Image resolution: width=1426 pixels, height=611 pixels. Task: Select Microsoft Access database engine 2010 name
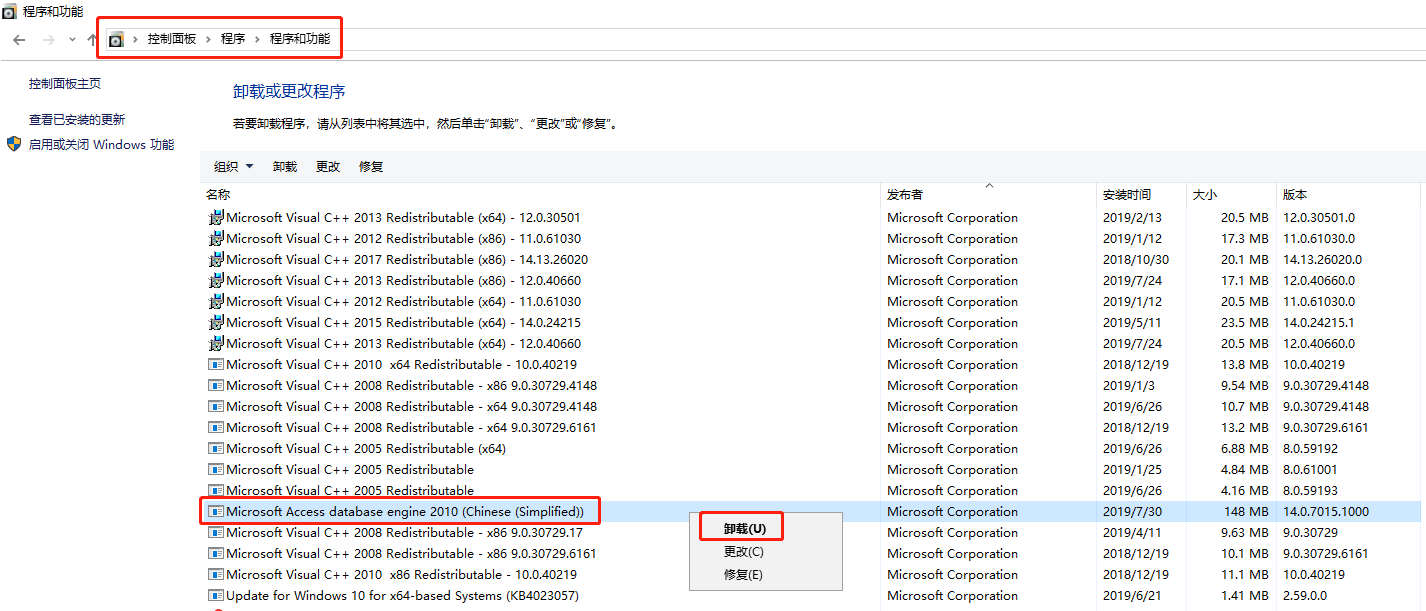coord(405,511)
